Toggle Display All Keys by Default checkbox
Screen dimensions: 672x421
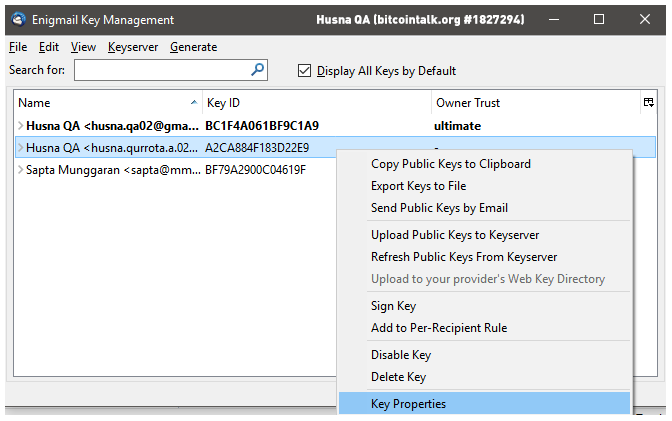coord(304,70)
